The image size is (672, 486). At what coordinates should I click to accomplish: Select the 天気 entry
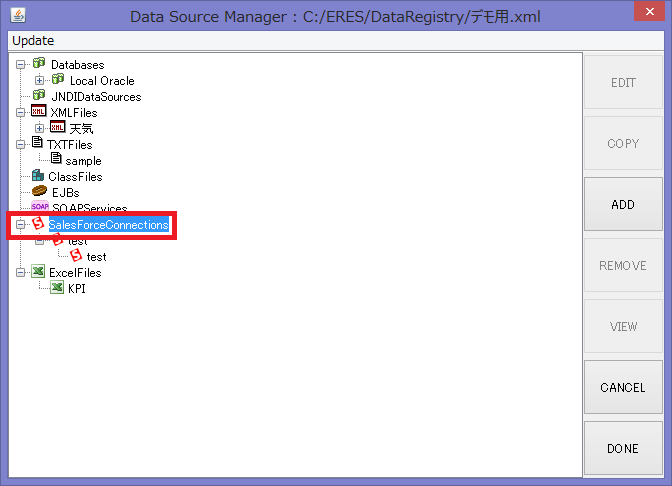81,129
